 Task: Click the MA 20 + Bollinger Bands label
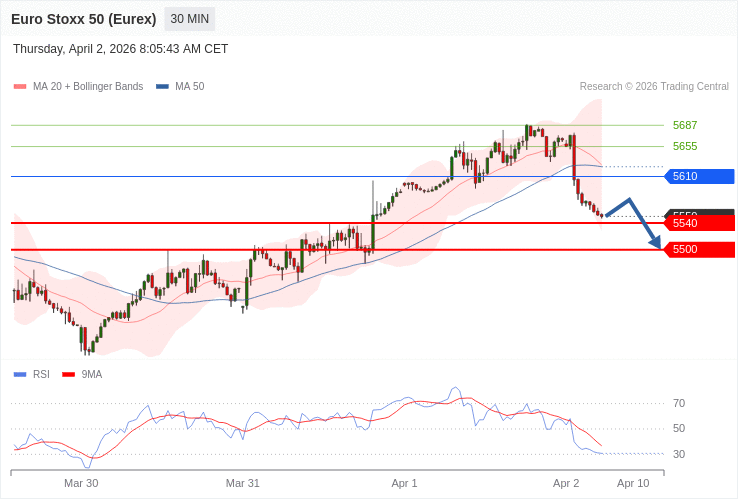[x=88, y=87]
